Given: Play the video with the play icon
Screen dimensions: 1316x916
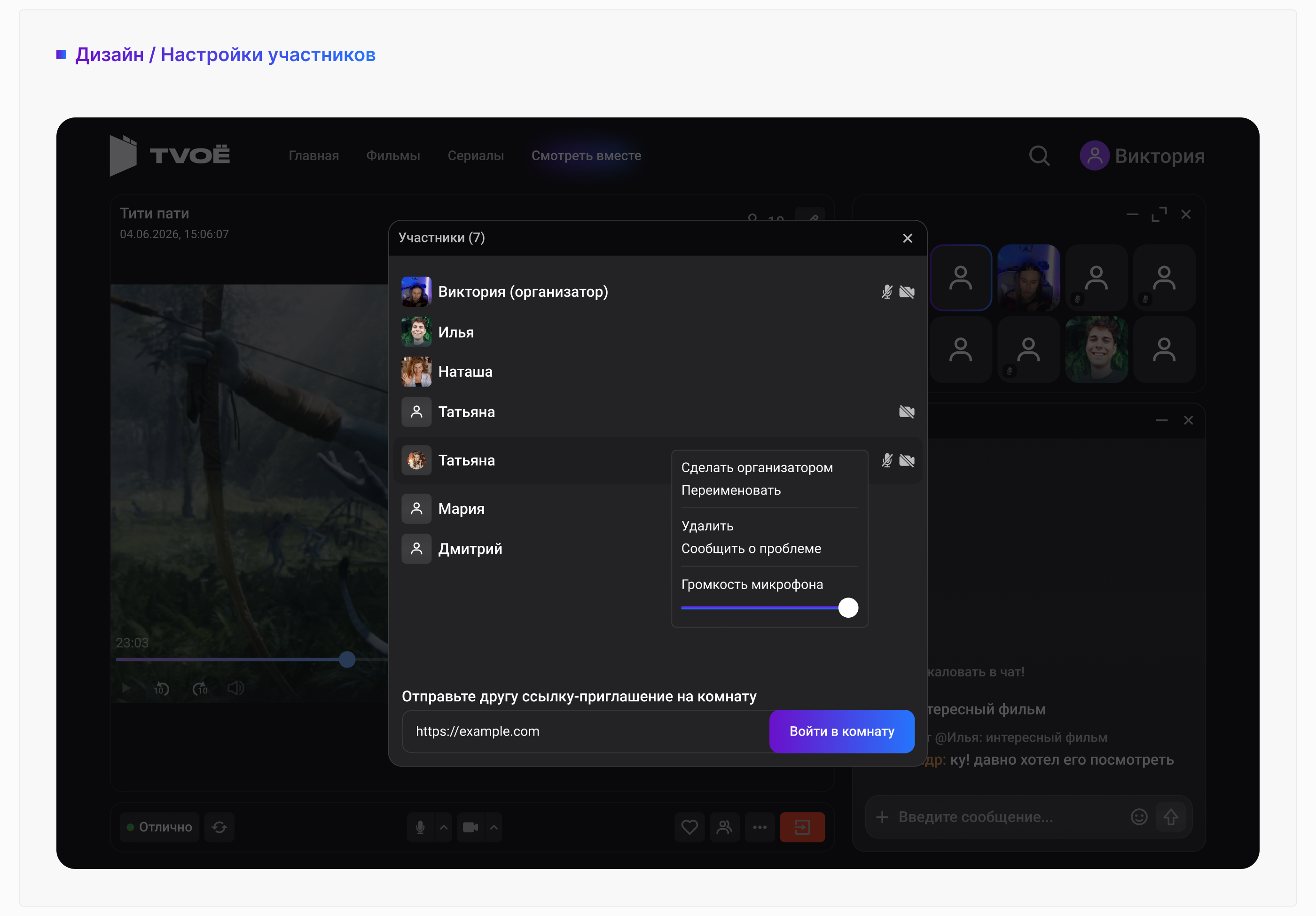Looking at the screenshot, I should click(x=126, y=688).
